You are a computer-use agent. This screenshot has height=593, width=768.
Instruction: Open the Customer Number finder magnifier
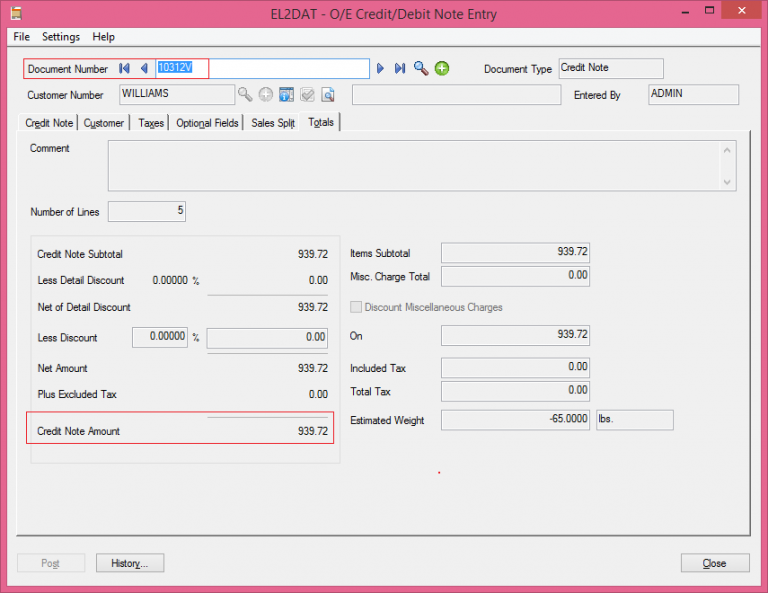[x=245, y=95]
